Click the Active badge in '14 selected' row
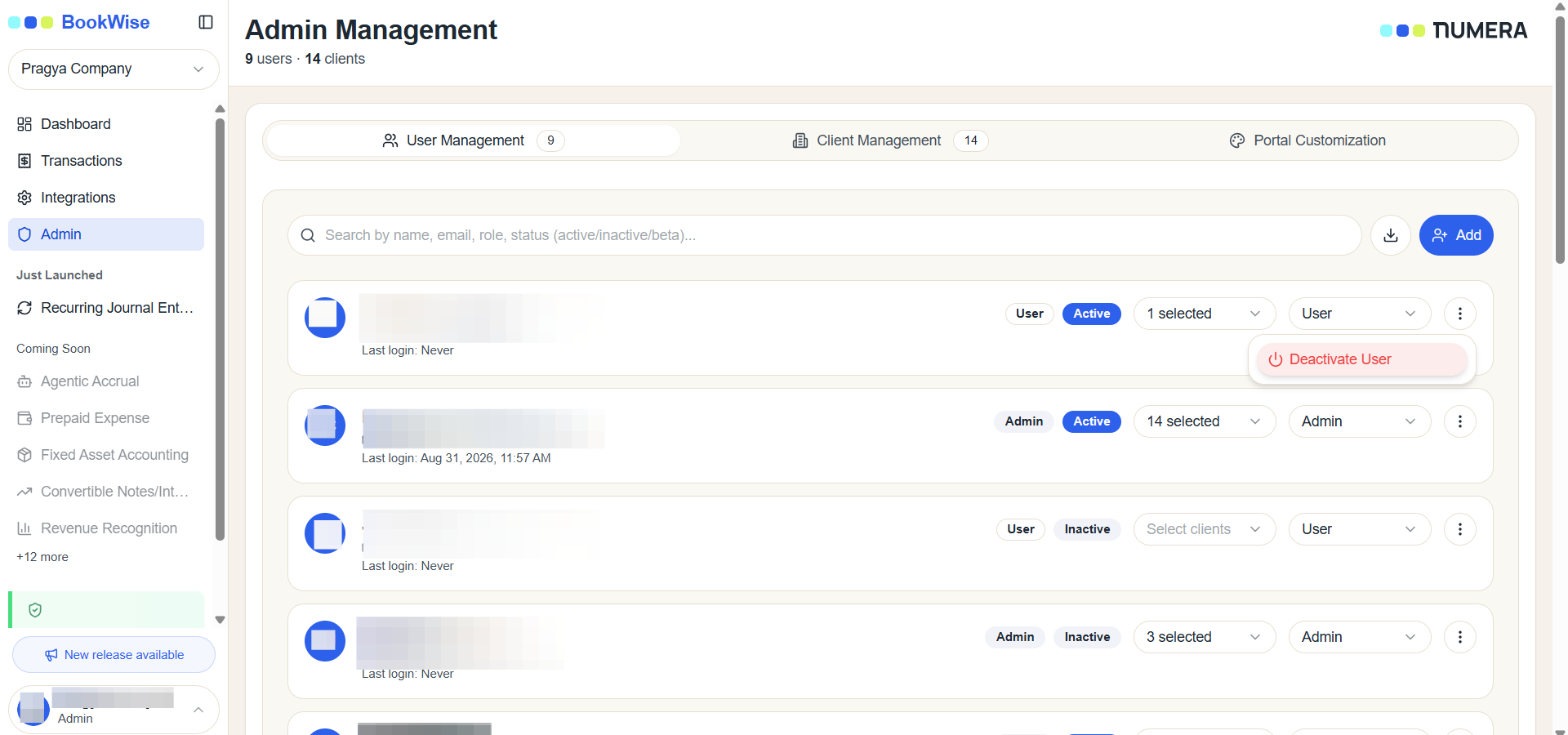 pyautogui.click(x=1092, y=421)
